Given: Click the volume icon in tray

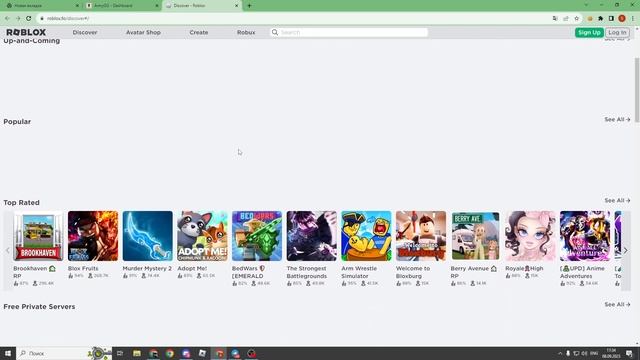Looking at the screenshot, I should 584,353.
